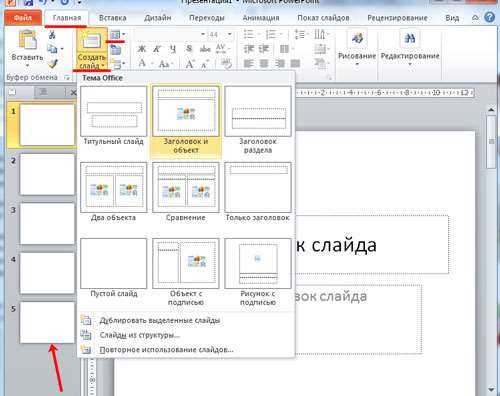
Task: Select the Пустой слайд layout
Action: click(x=113, y=268)
